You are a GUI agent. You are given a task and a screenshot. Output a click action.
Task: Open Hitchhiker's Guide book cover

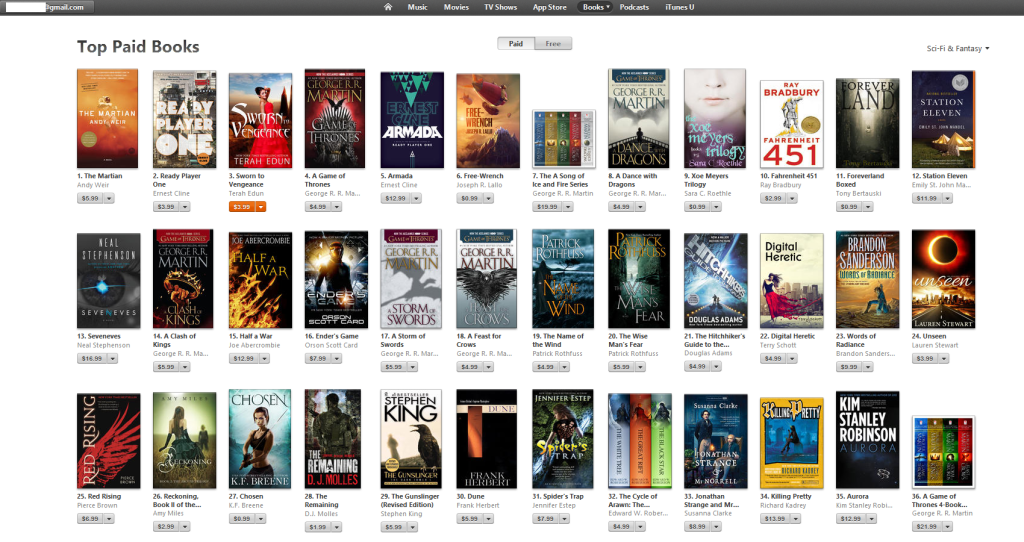coord(715,280)
